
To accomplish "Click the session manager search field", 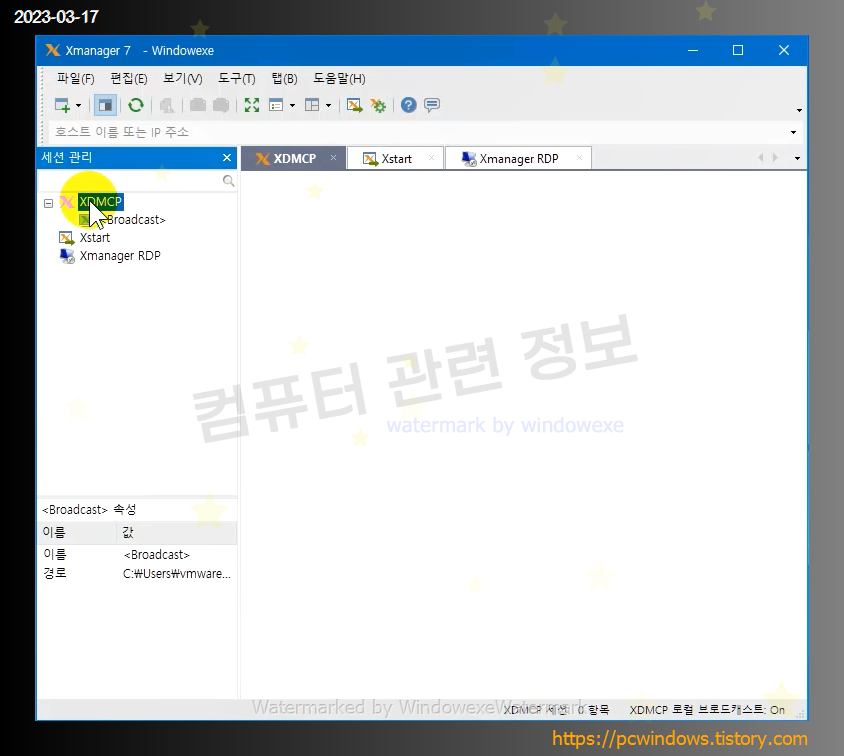I will tap(130, 181).
